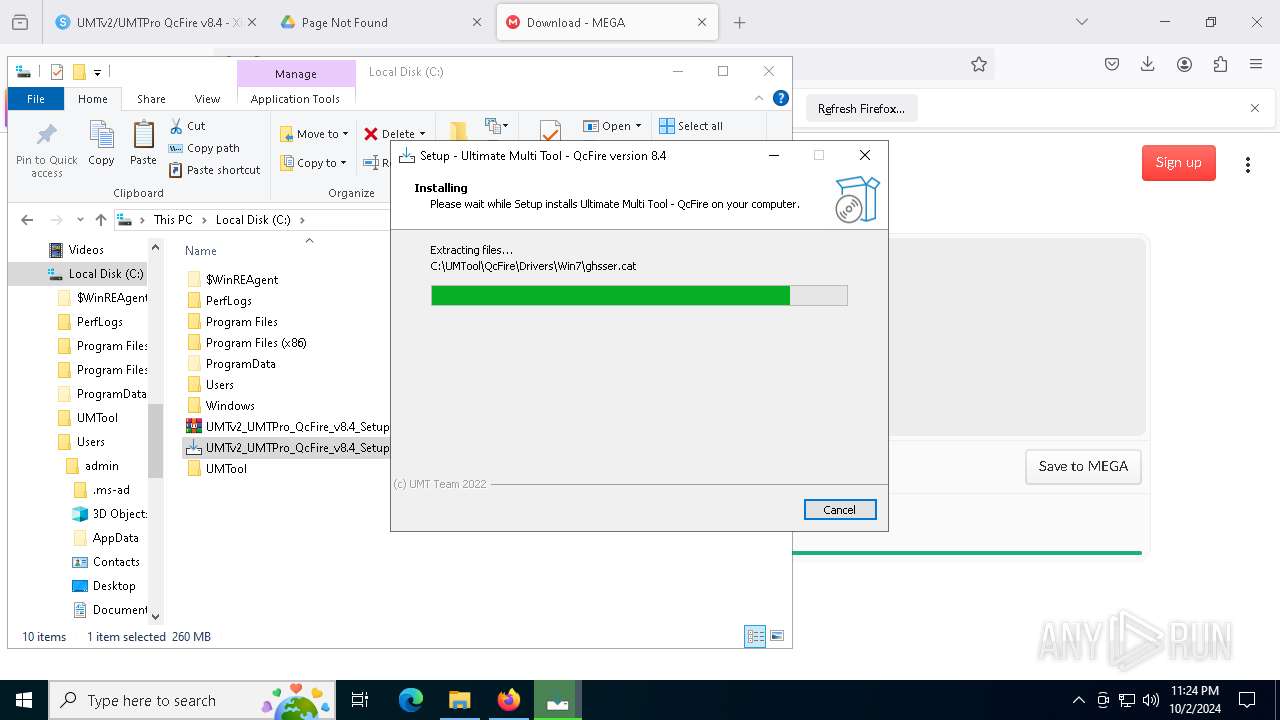The image size is (1280, 720).
Task: Open Firefox account icon
Action: coord(1184,64)
